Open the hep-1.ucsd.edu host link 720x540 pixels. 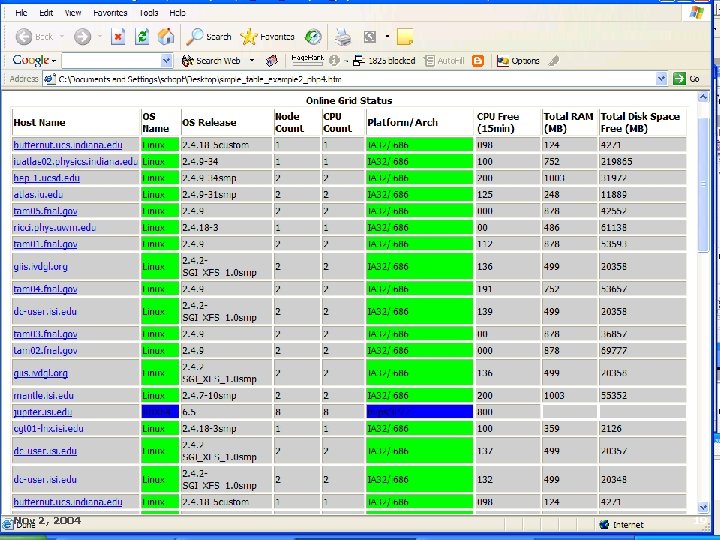pyautogui.click(x=46, y=178)
